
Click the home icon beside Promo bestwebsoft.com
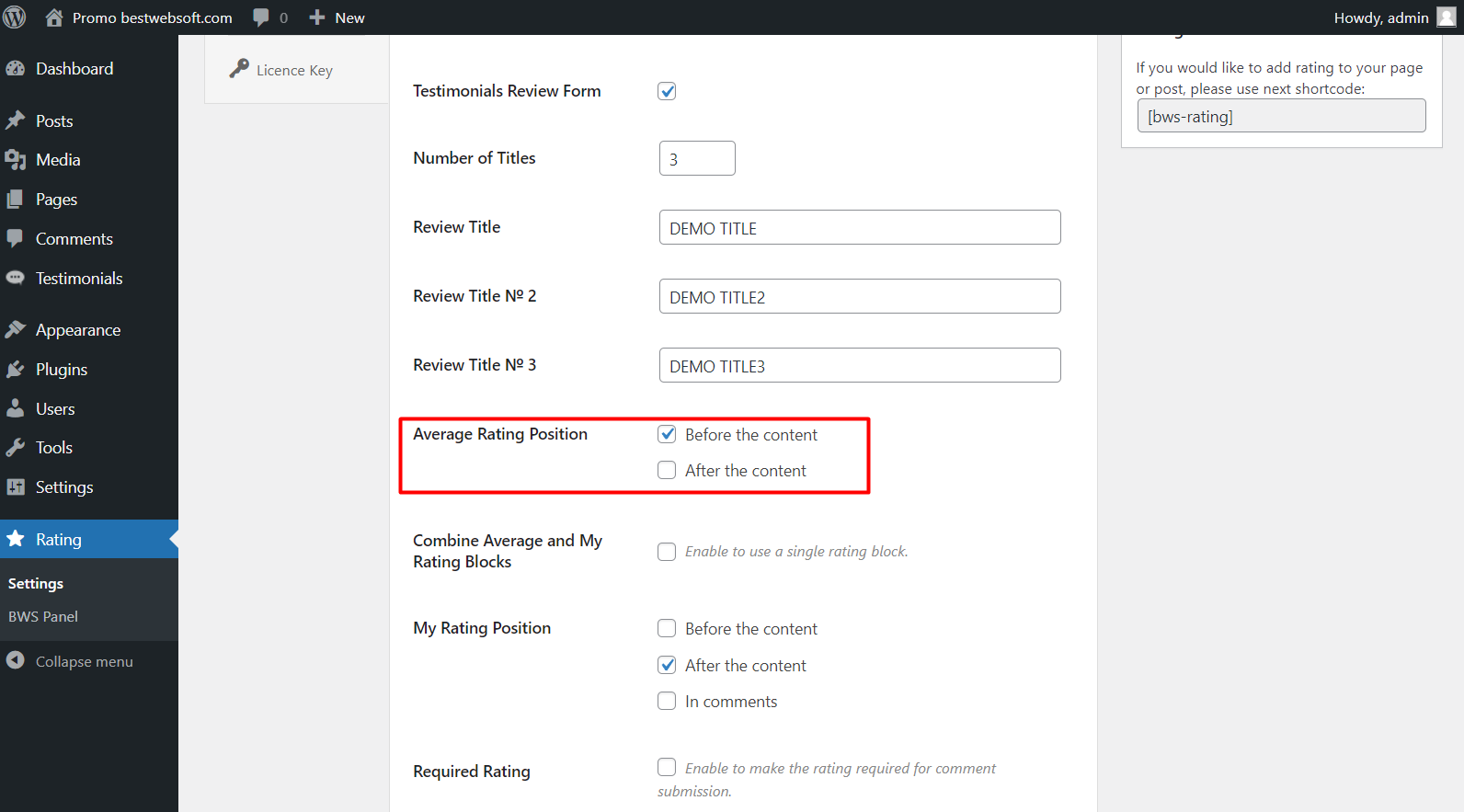[x=54, y=17]
